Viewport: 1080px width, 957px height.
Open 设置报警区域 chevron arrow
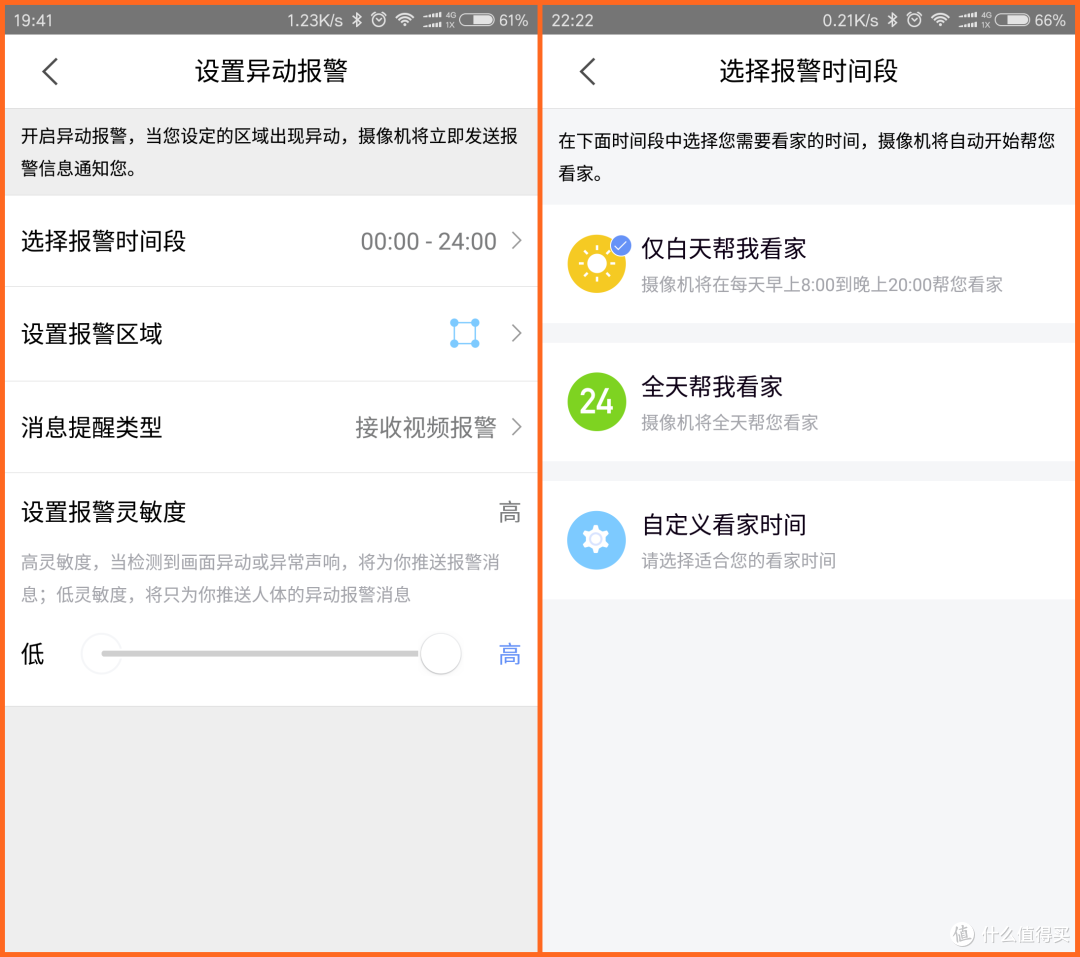517,333
